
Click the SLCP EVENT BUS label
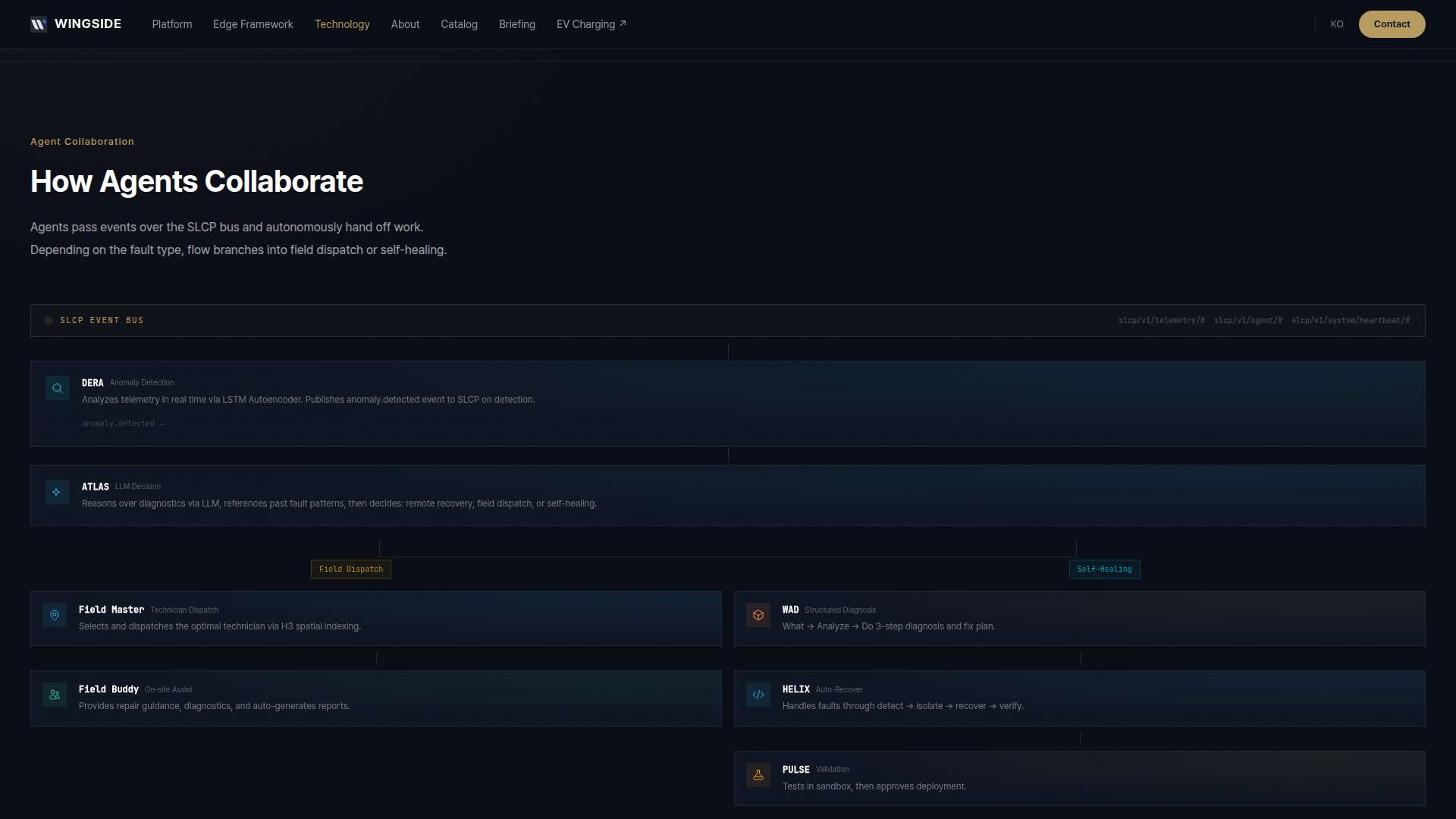pos(102,321)
